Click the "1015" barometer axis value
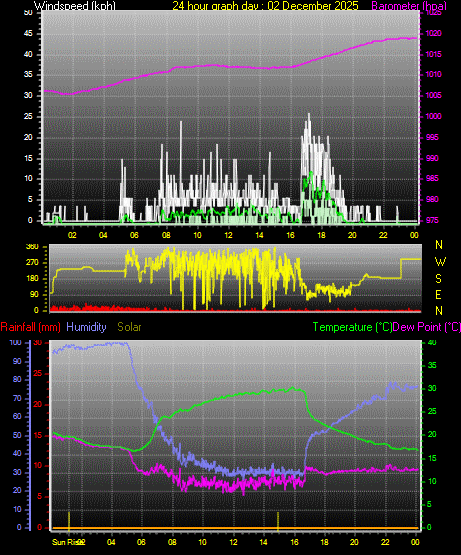461x555 pixels. click(434, 55)
